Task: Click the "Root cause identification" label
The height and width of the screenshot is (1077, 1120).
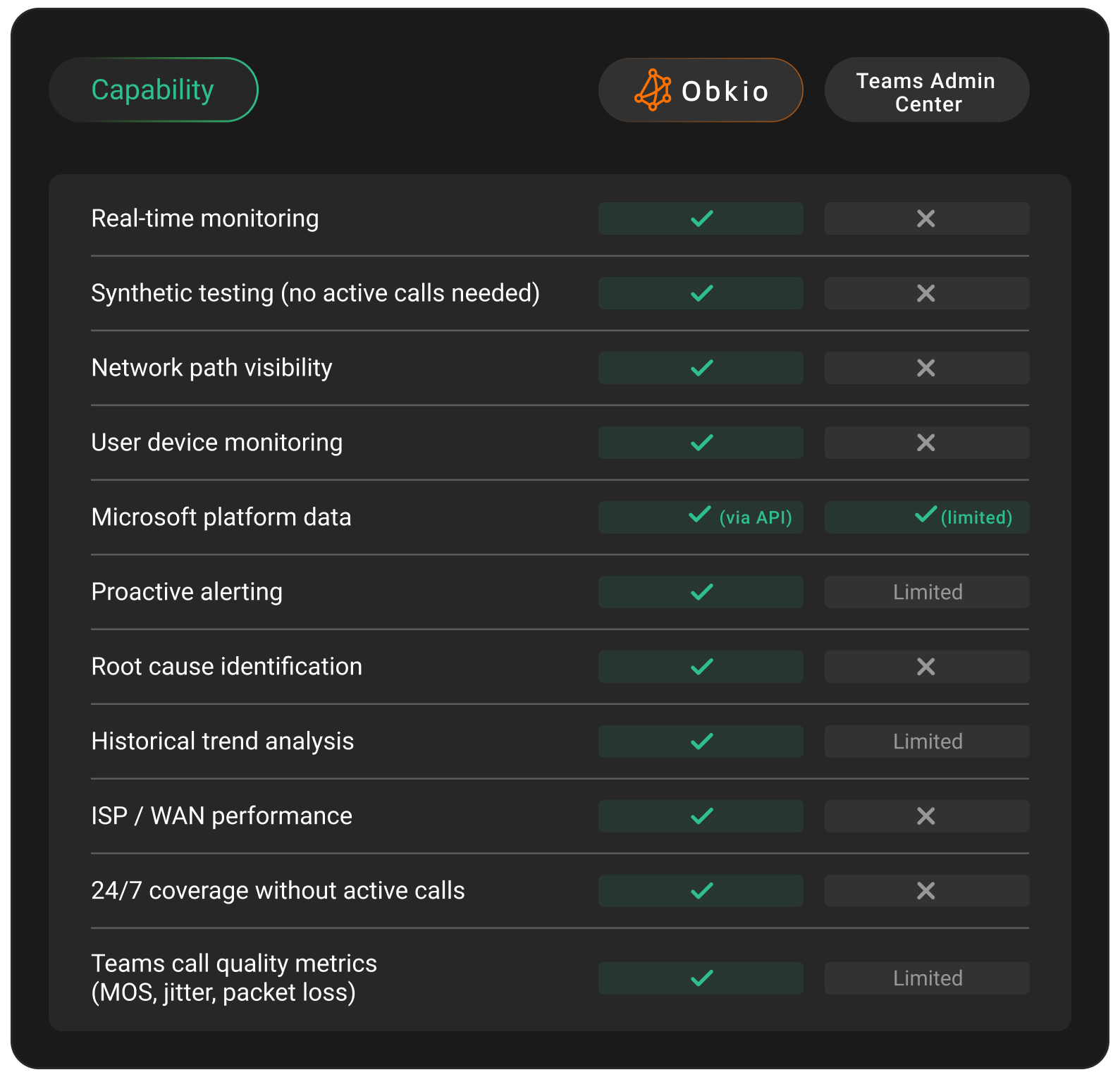Action: coord(227,667)
